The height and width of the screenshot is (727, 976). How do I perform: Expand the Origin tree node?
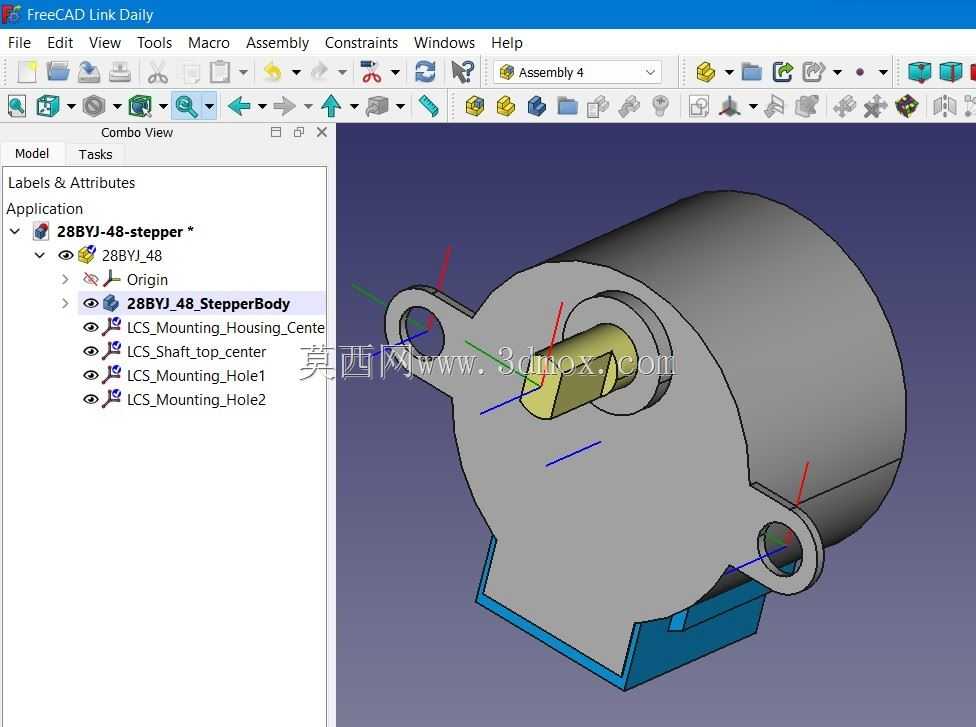65,279
